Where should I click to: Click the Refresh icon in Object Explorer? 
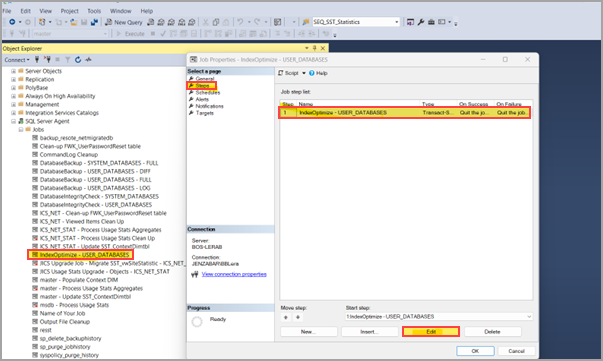[x=78, y=60]
